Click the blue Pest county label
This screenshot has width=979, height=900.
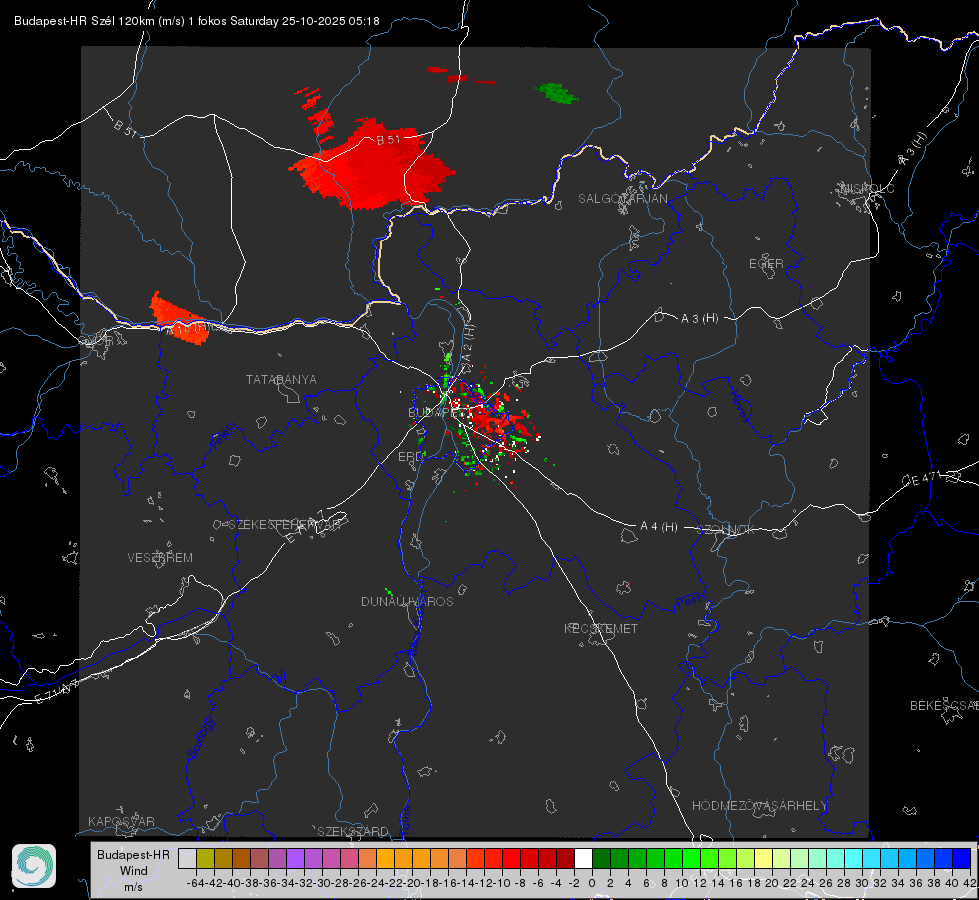pos(688,602)
